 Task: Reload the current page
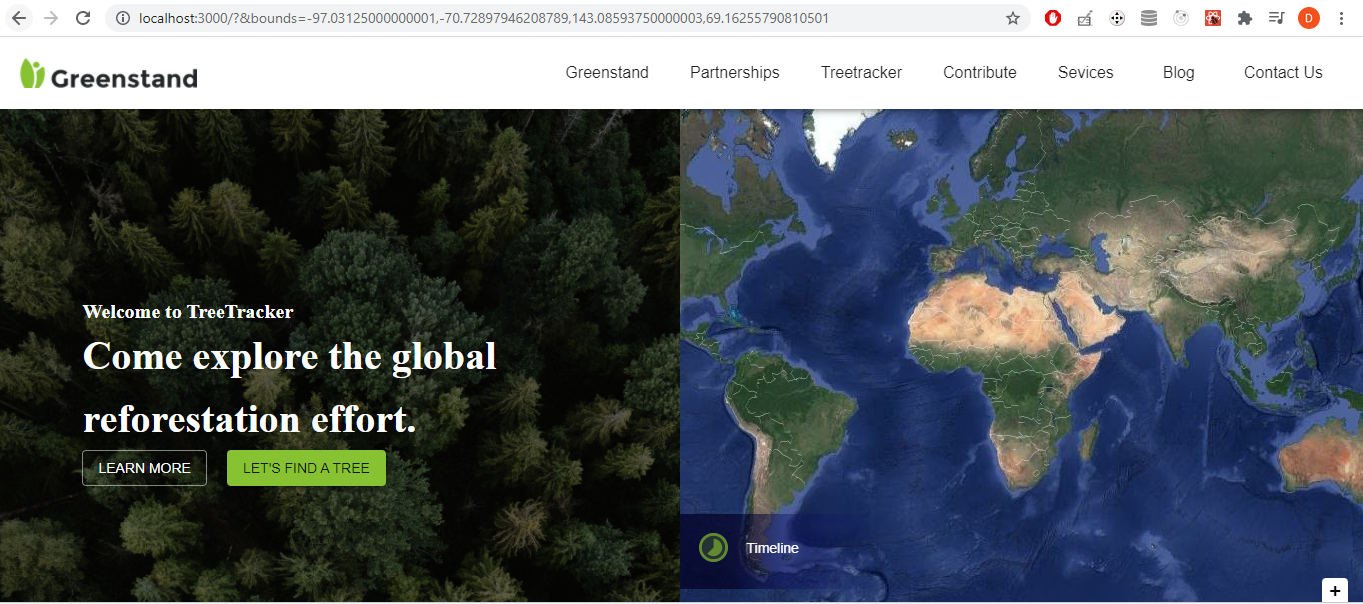[82, 18]
